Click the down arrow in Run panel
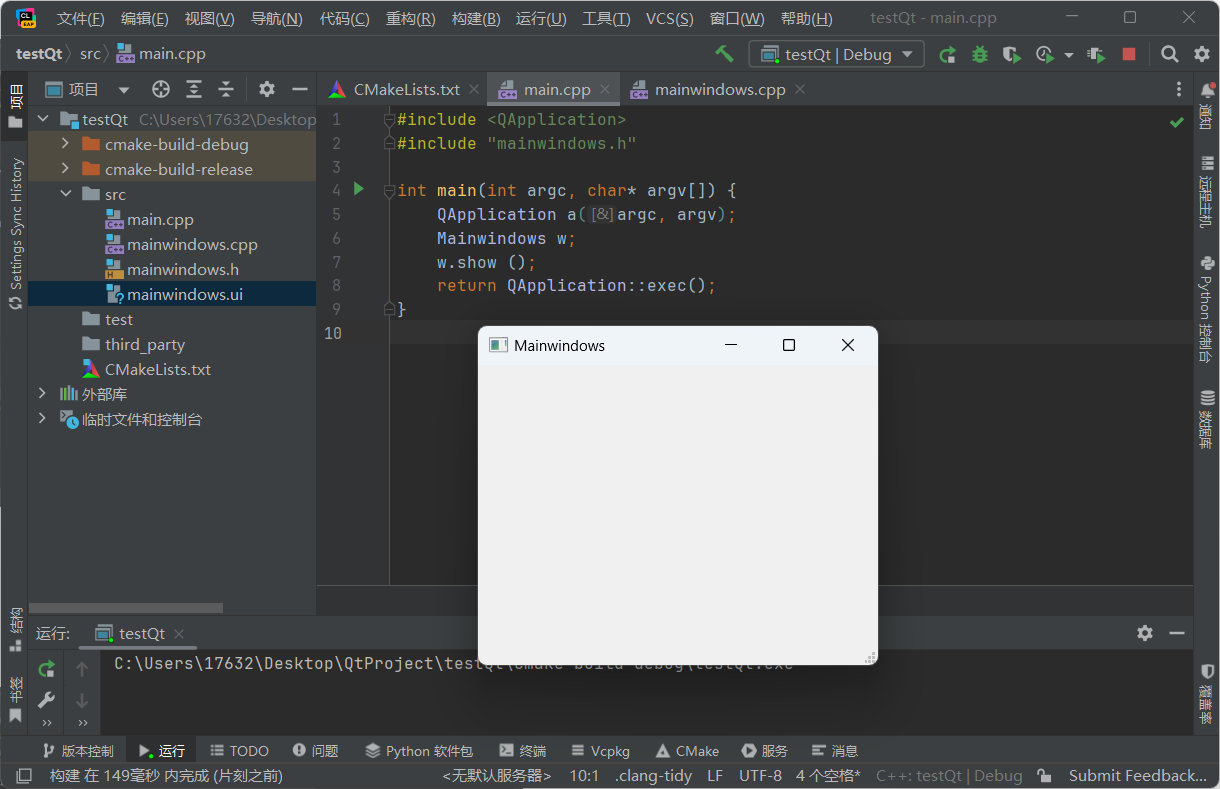 point(82,699)
